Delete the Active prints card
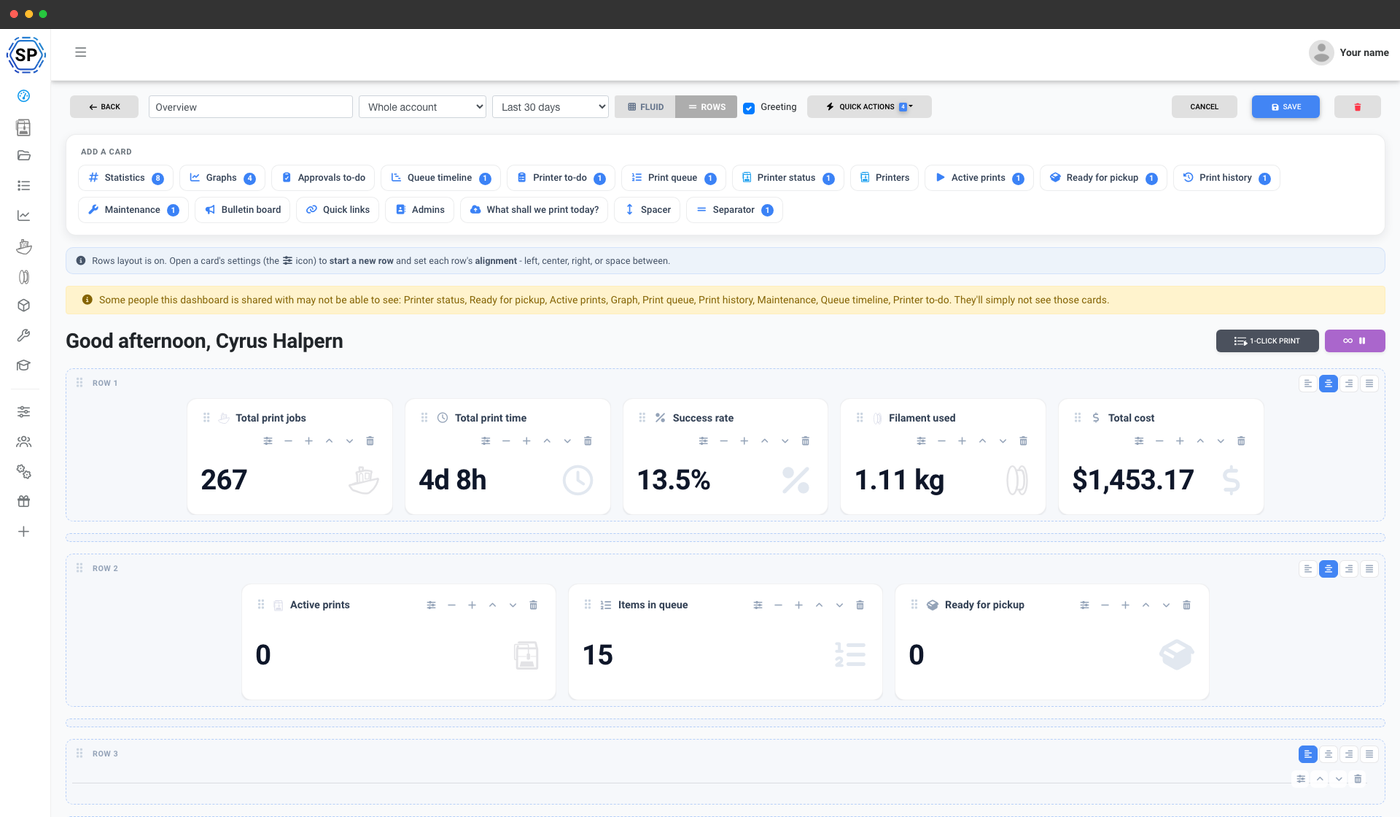The height and width of the screenshot is (817, 1400). click(x=533, y=605)
